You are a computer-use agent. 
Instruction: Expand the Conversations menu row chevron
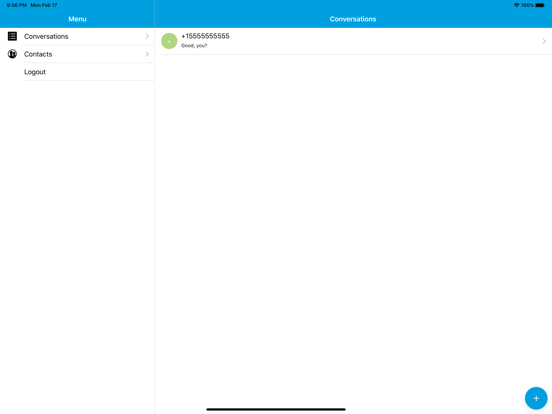(x=147, y=36)
